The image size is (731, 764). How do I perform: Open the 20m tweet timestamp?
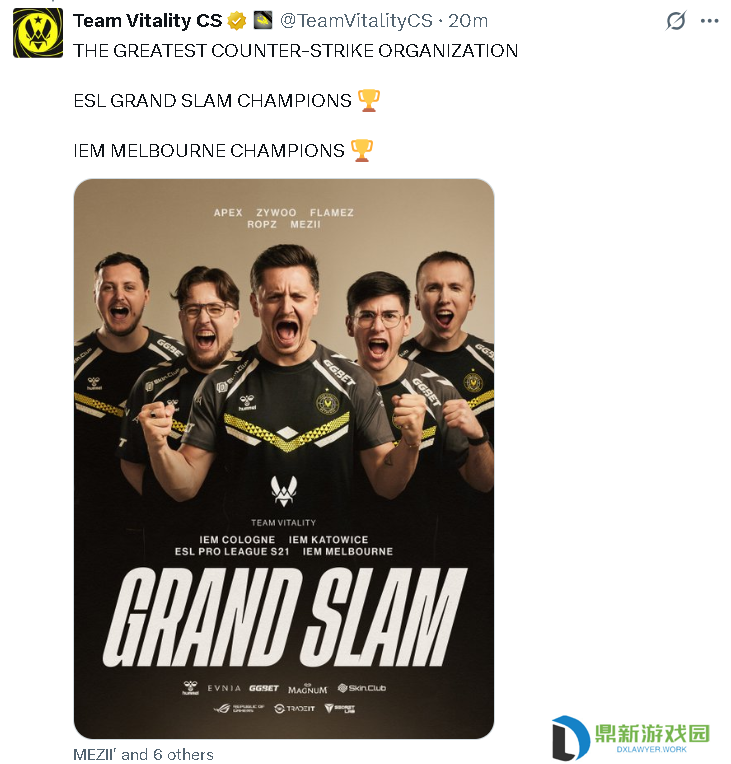pos(468,20)
